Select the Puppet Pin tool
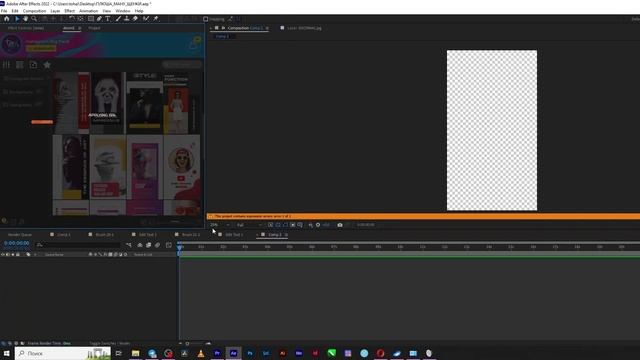 tap(156, 19)
